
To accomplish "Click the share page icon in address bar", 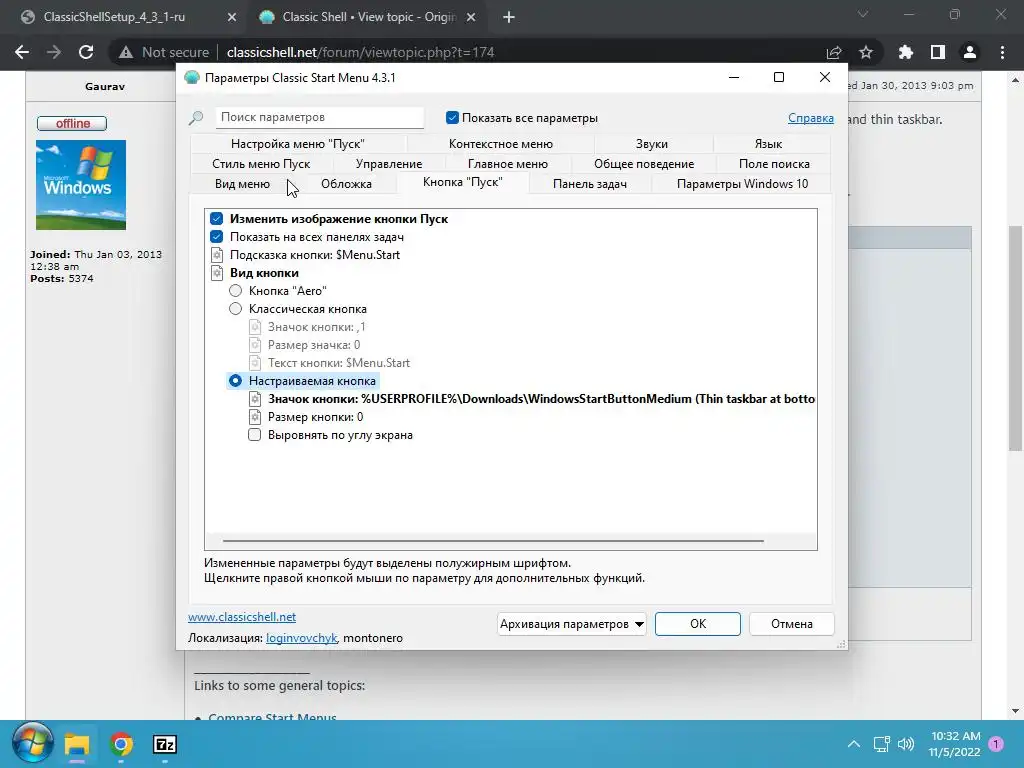I will (x=834, y=52).
